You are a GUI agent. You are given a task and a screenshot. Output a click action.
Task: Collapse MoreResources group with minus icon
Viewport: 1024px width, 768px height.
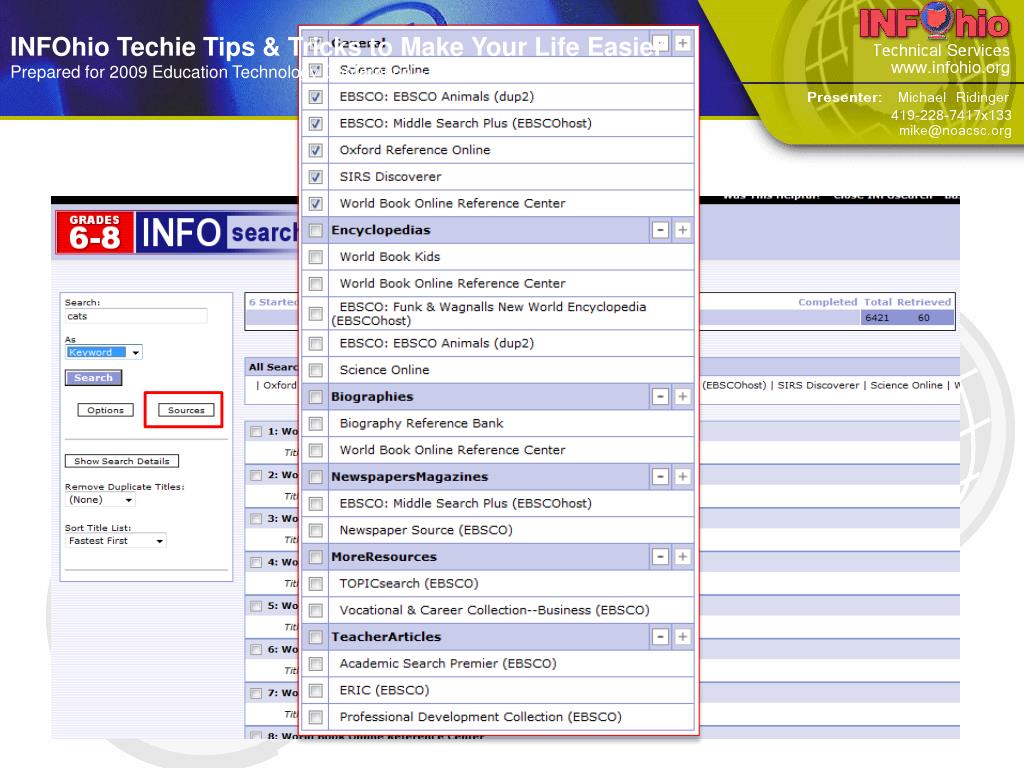[x=660, y=556]
